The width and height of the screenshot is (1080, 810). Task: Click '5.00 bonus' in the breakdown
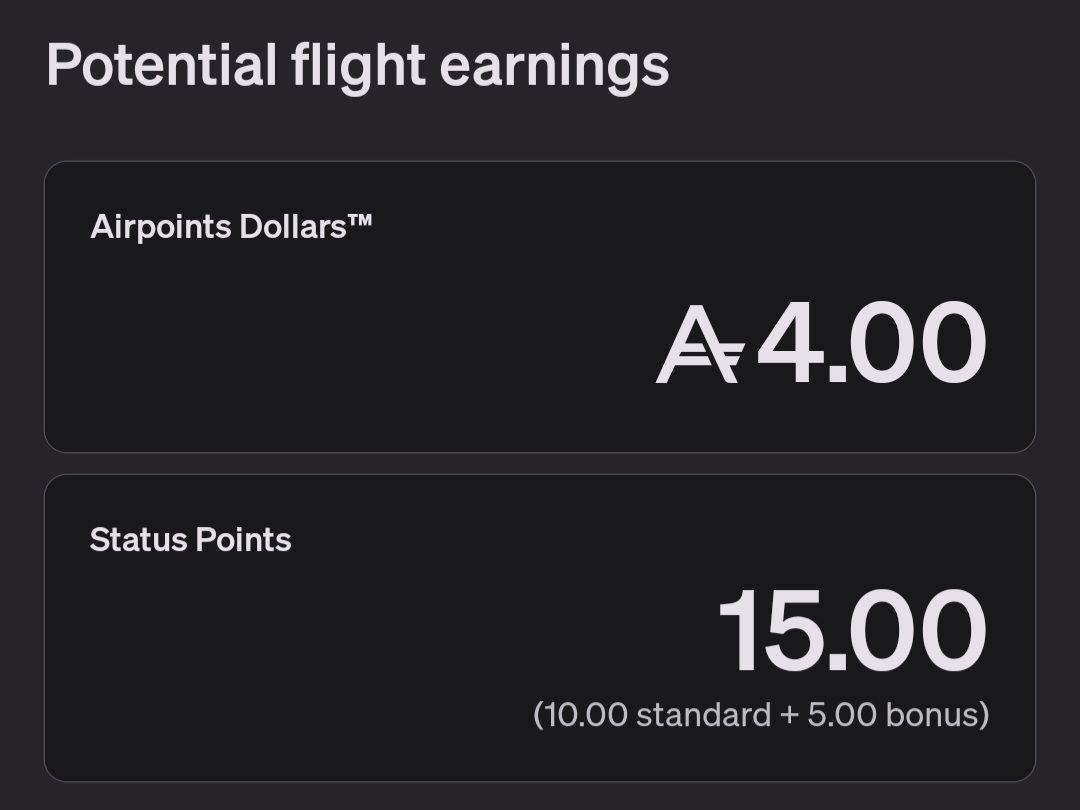(x=893, y=715)
